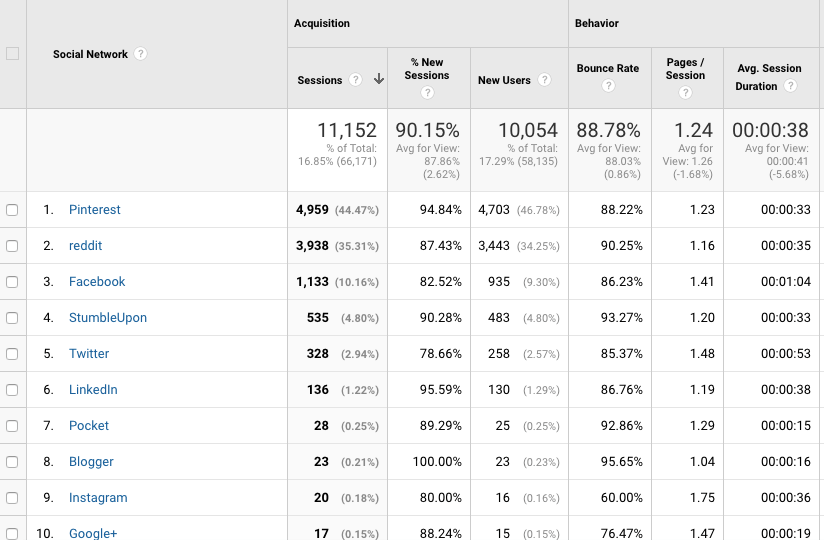Click Pinterest sessions value 4,959
Image resolution: width=824 pixels, height=540 pixels.
(312, 210)
